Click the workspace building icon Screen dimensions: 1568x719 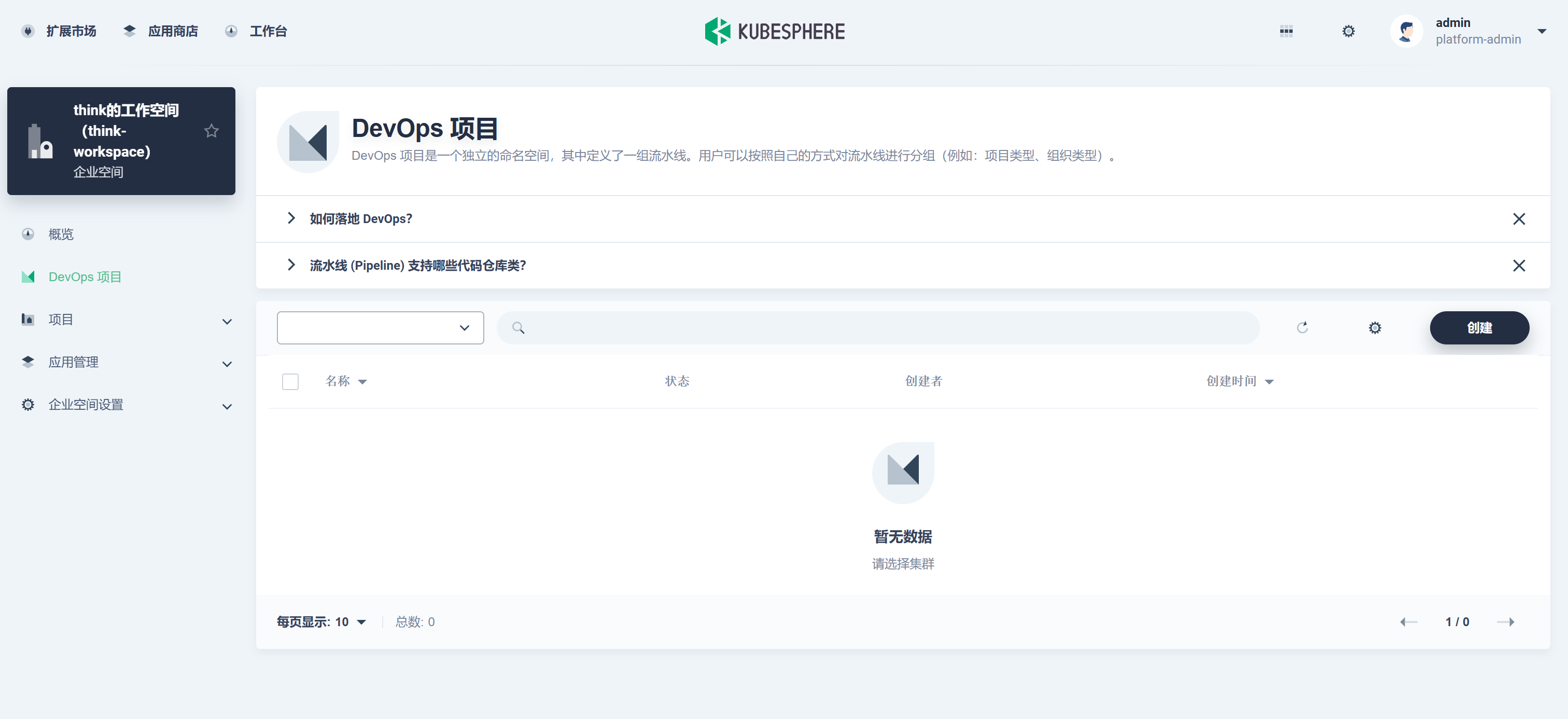40,141
